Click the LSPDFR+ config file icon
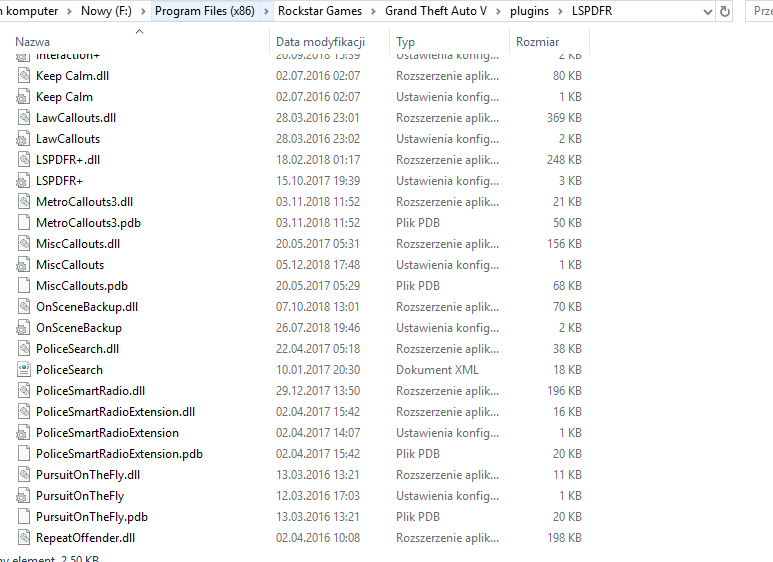773x562 pixels. click(23, 180)
